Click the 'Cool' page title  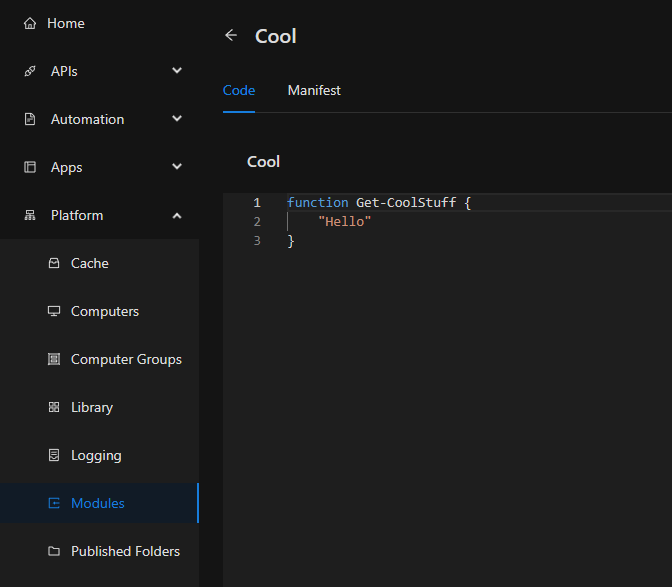[276, 36]
